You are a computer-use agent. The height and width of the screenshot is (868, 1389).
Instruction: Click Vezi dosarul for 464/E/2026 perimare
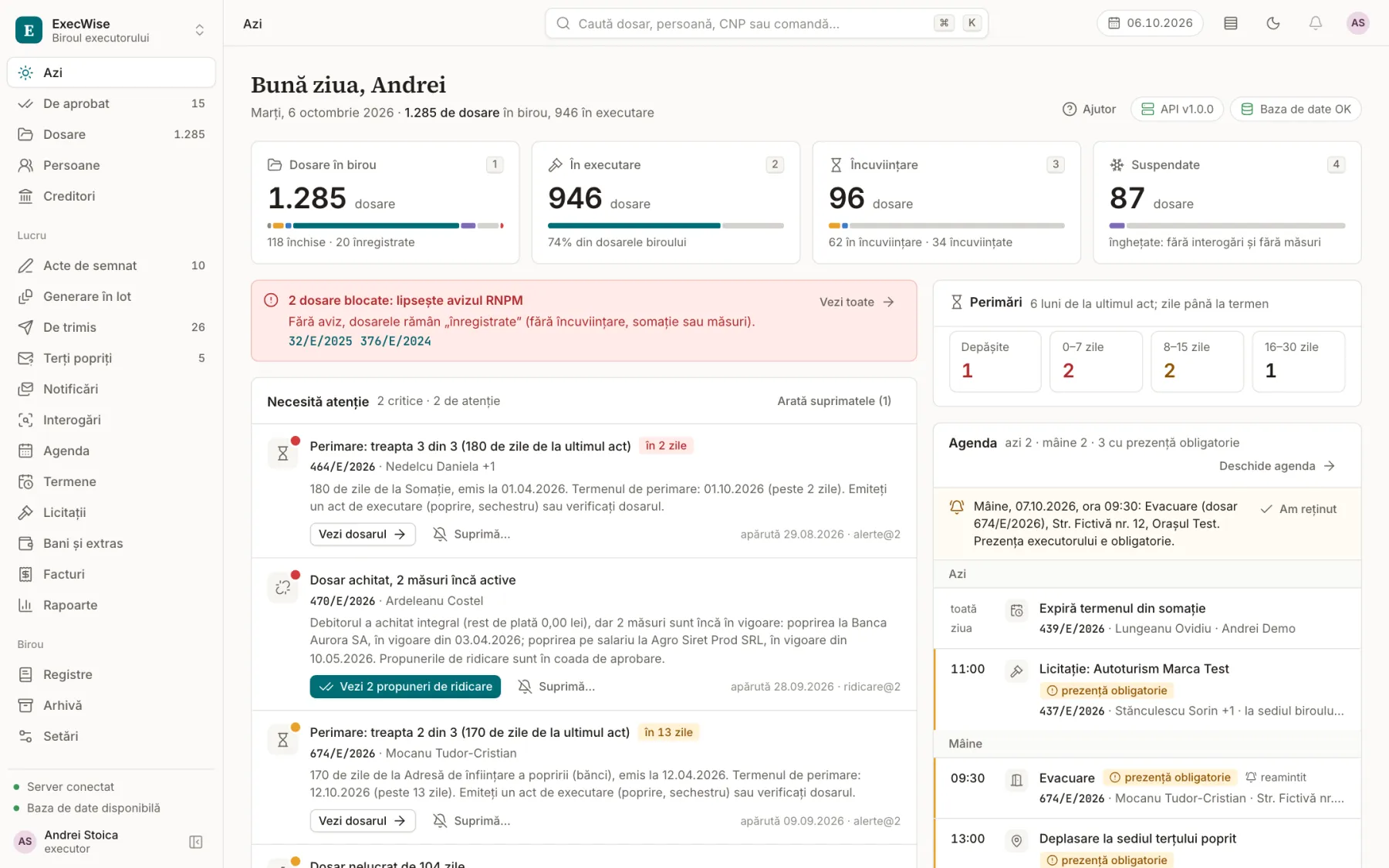coord(363,534)
